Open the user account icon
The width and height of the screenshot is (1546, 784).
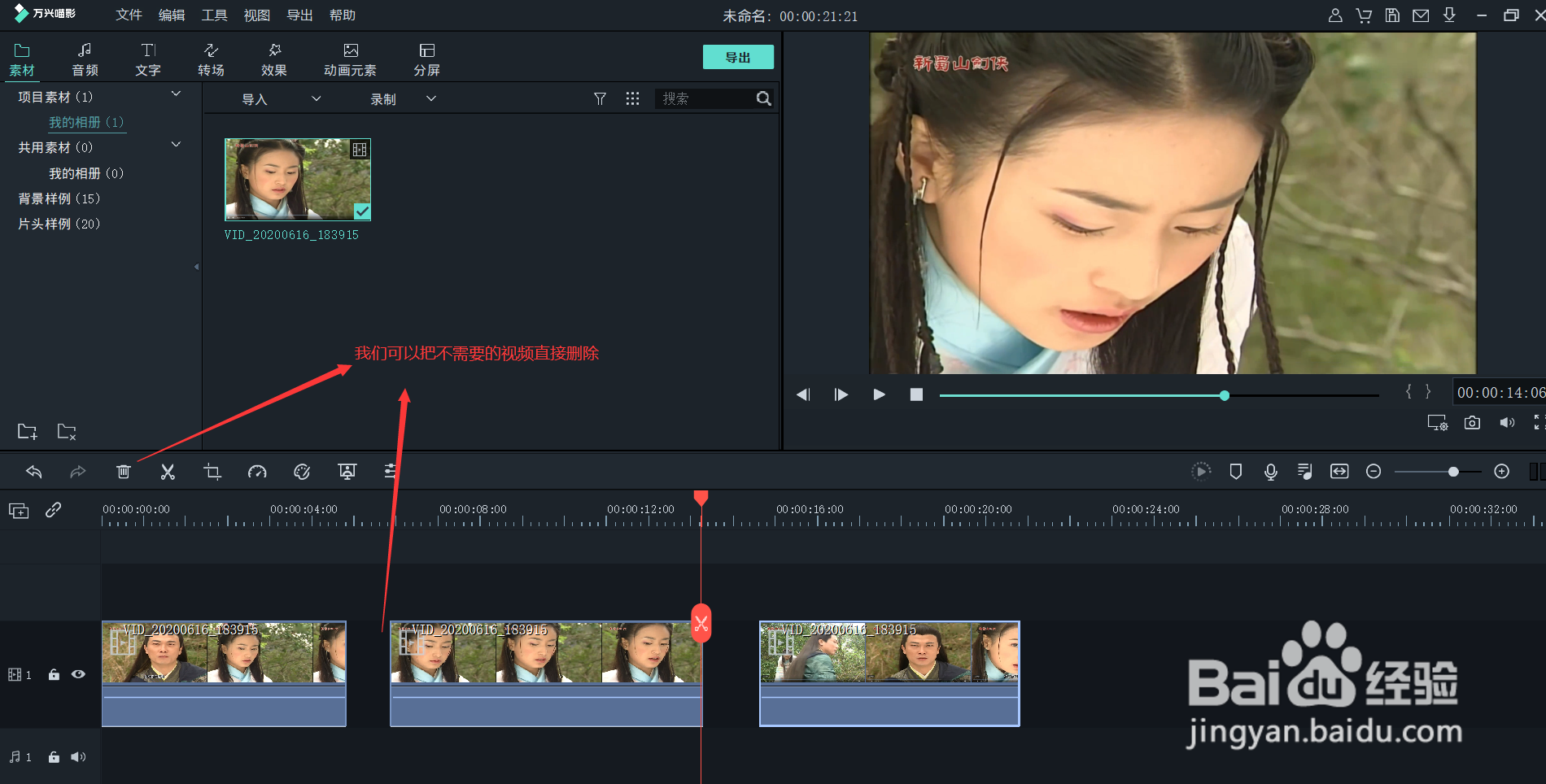pyautogui.click(x=1335, y=15)
